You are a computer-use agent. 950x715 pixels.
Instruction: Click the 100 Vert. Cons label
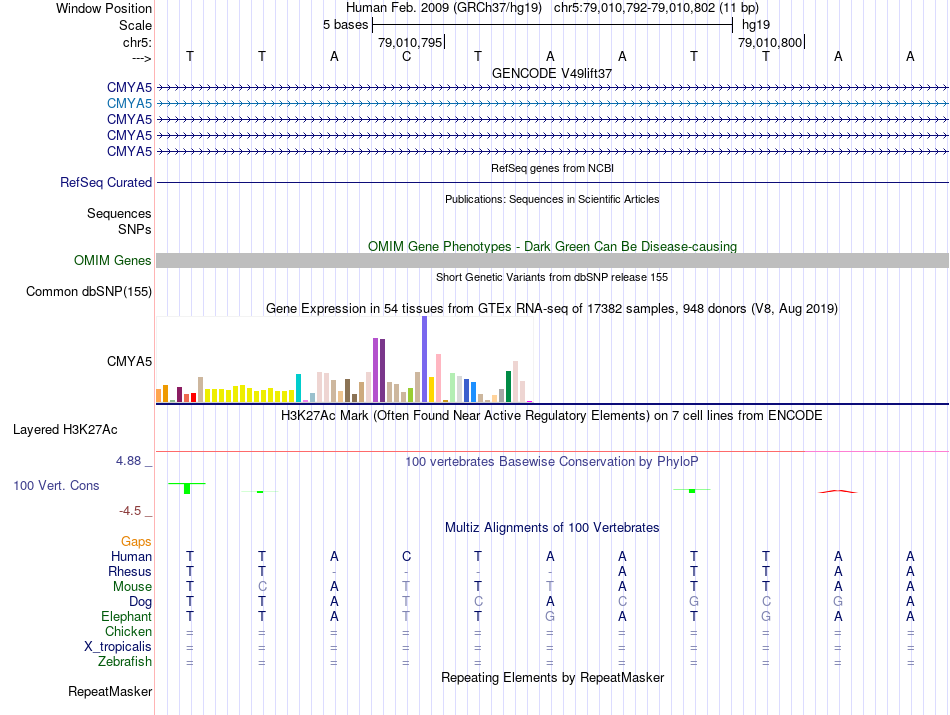point(56,485)
